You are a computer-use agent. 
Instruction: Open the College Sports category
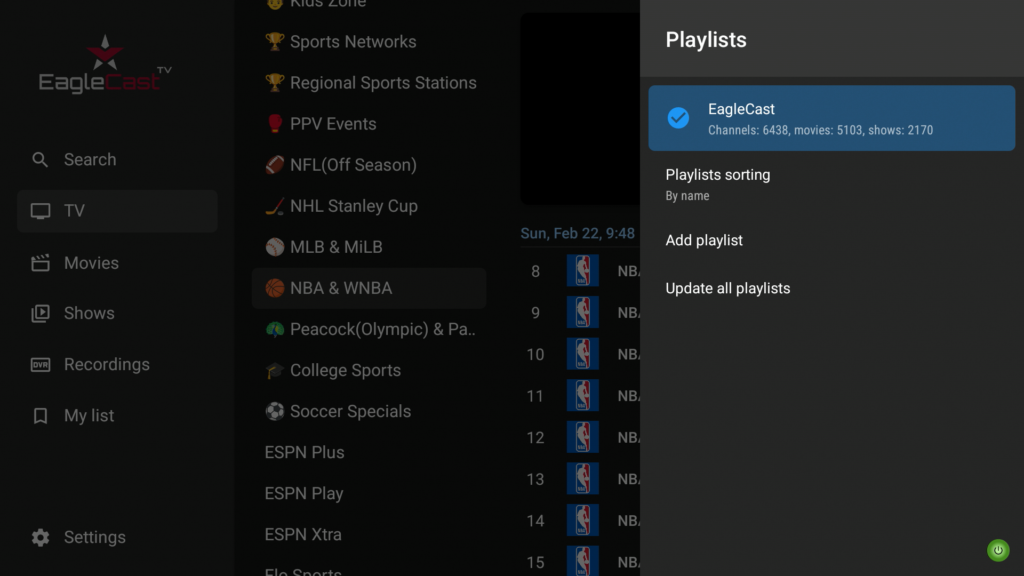(x=344, y=370)
